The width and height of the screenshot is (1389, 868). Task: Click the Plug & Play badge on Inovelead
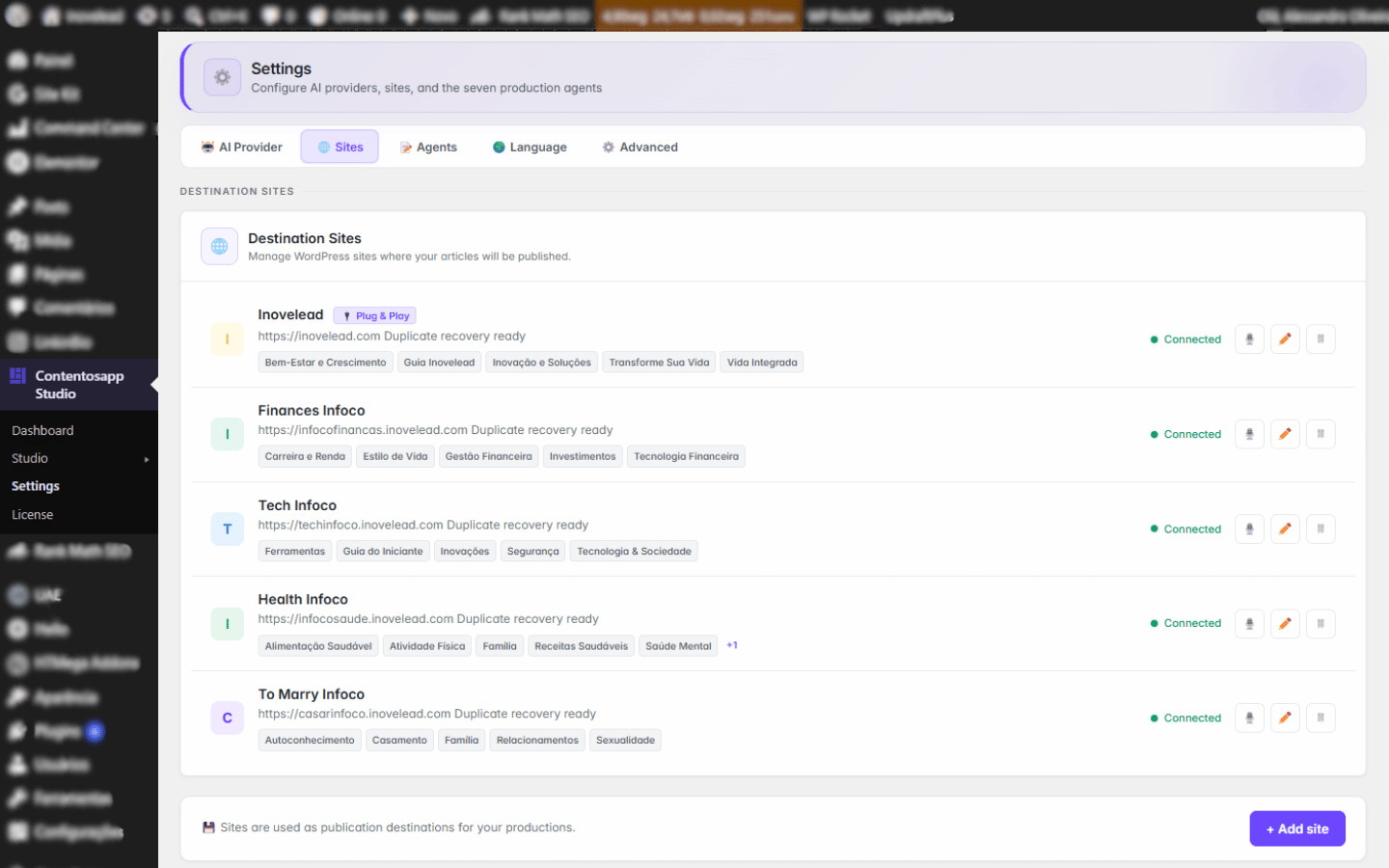[375, 315]
